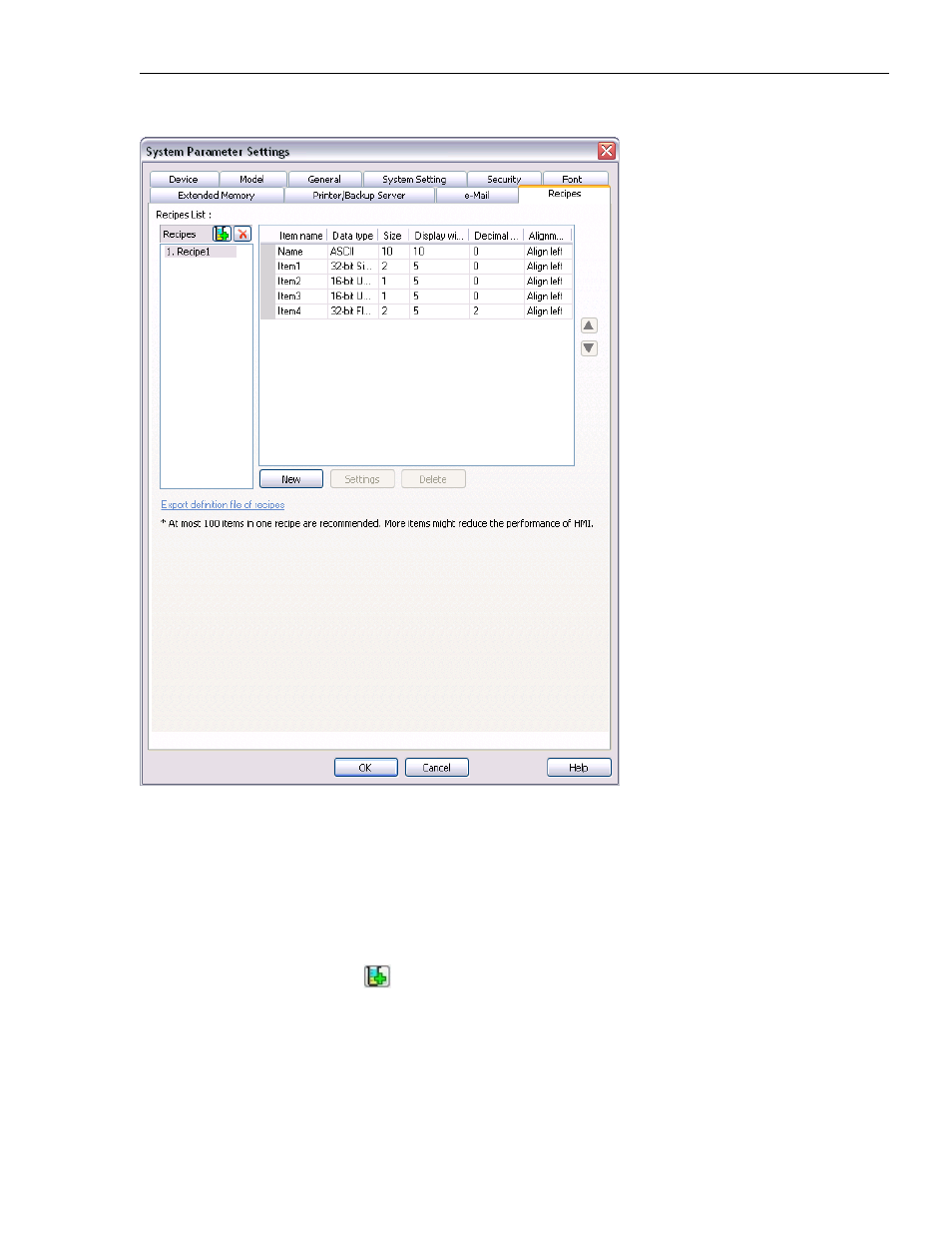The image size is (952, 1233).
Task: Click the Align left cell in Name row
Action: pos(547,252)
